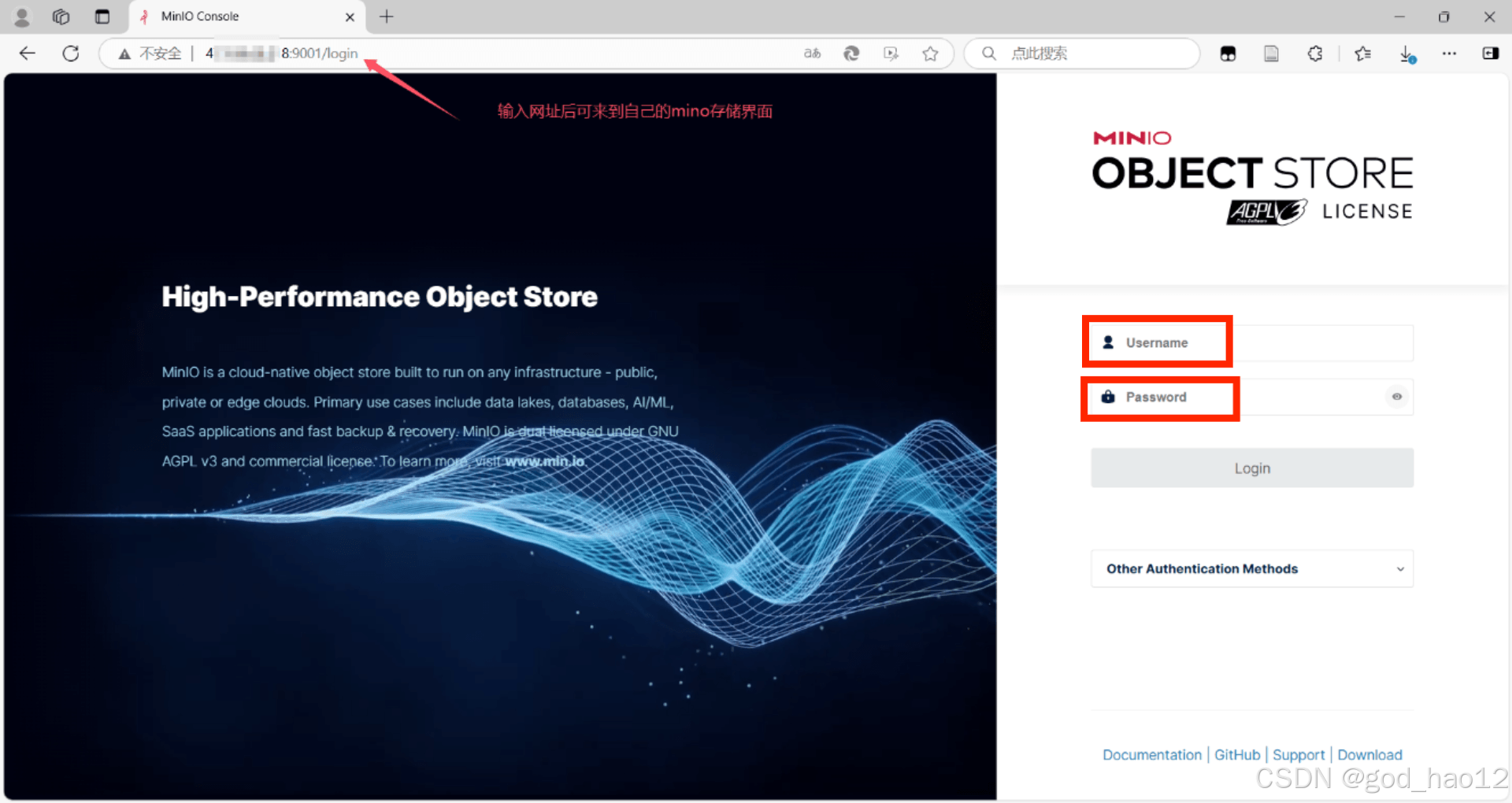The image size is (1512, 803).
Task: Open the Support link
Action: (x=1299, y=755)
